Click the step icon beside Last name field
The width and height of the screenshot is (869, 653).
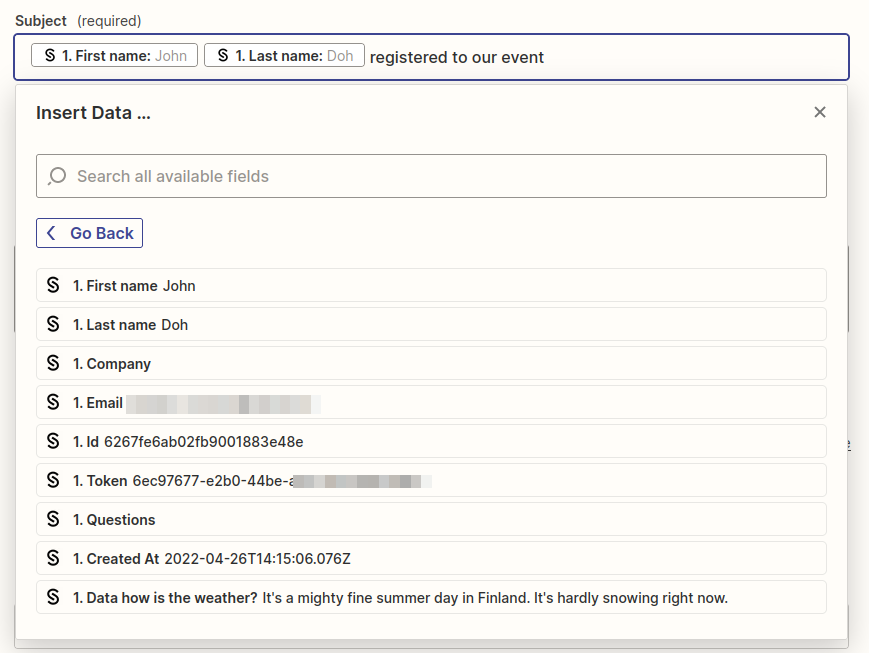pos(52,323)
